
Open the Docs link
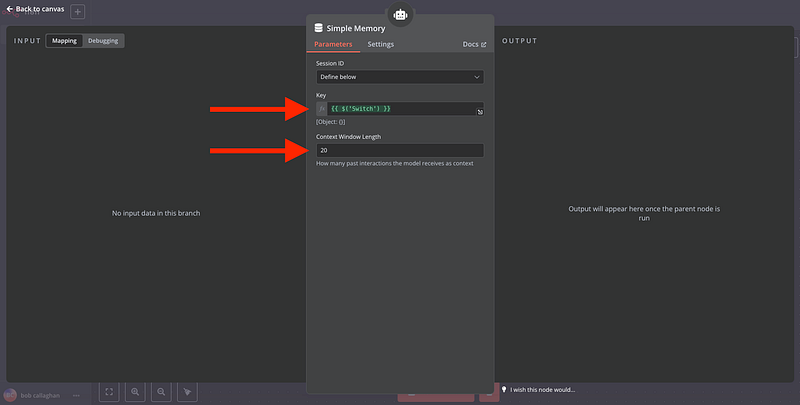[x=474, y=45]
